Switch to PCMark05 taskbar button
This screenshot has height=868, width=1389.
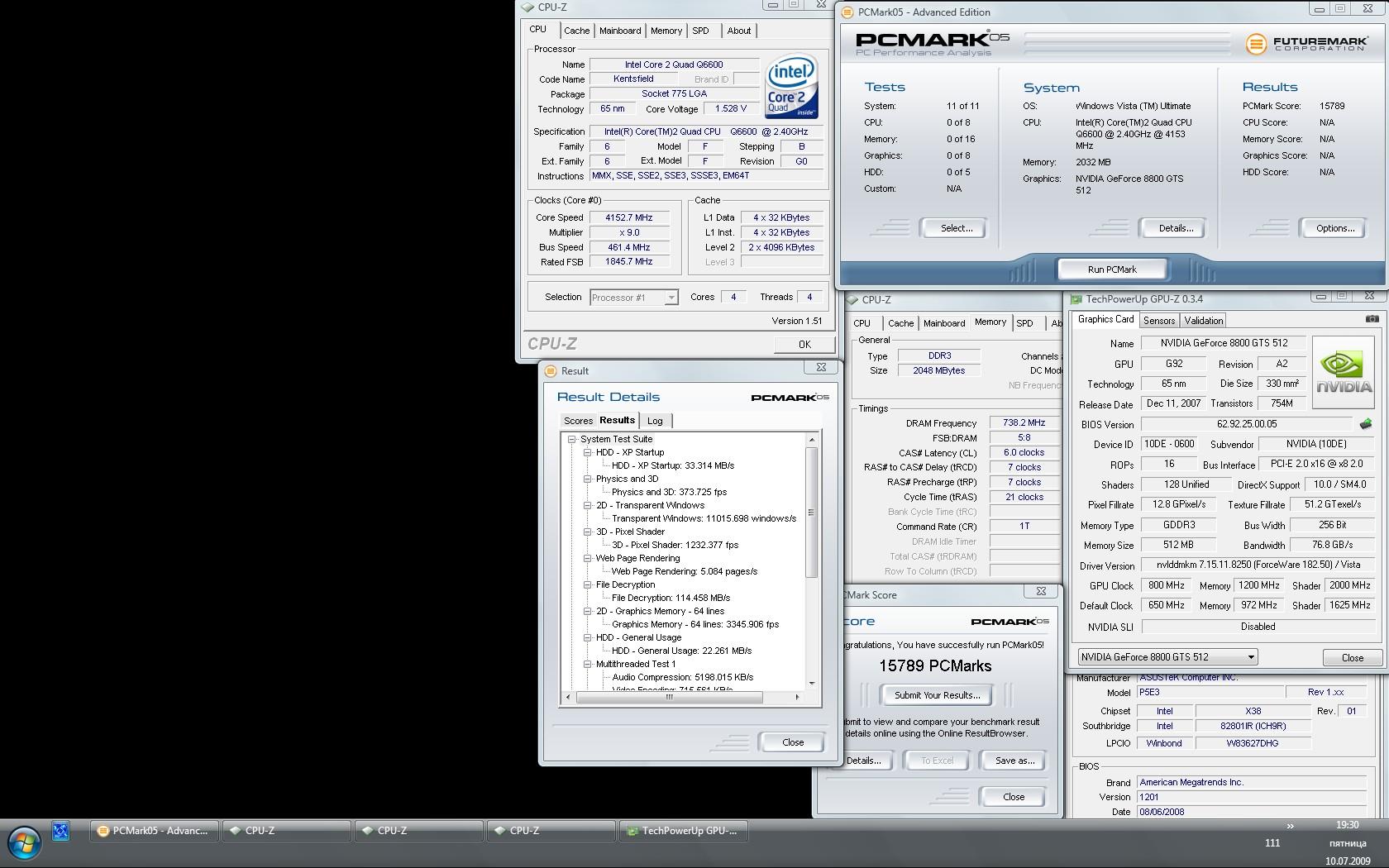(x=155, y=831)
